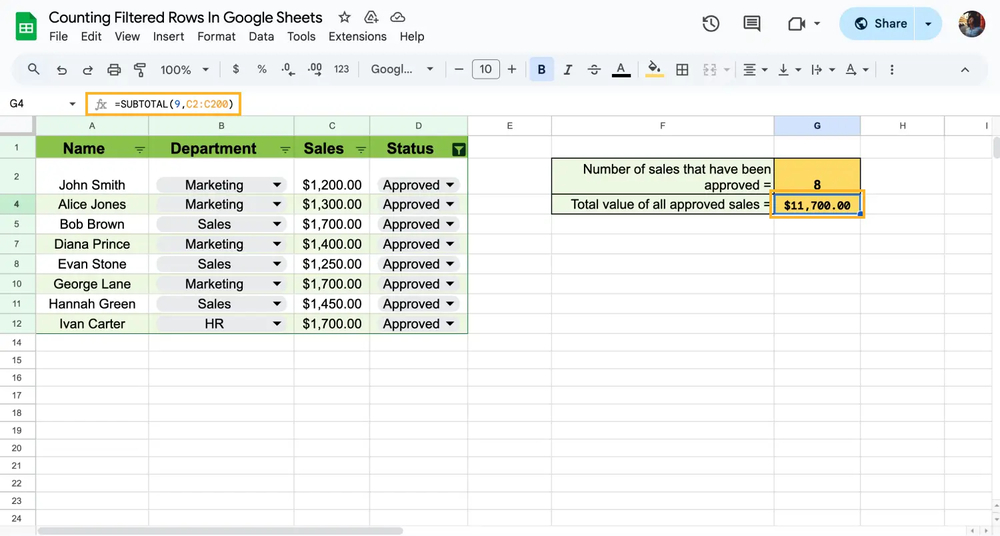This screenshot has height=536, width=1000.
Task: Open the Status column filter dropdown
Action: pyautogui.click(x=458, y=149)
